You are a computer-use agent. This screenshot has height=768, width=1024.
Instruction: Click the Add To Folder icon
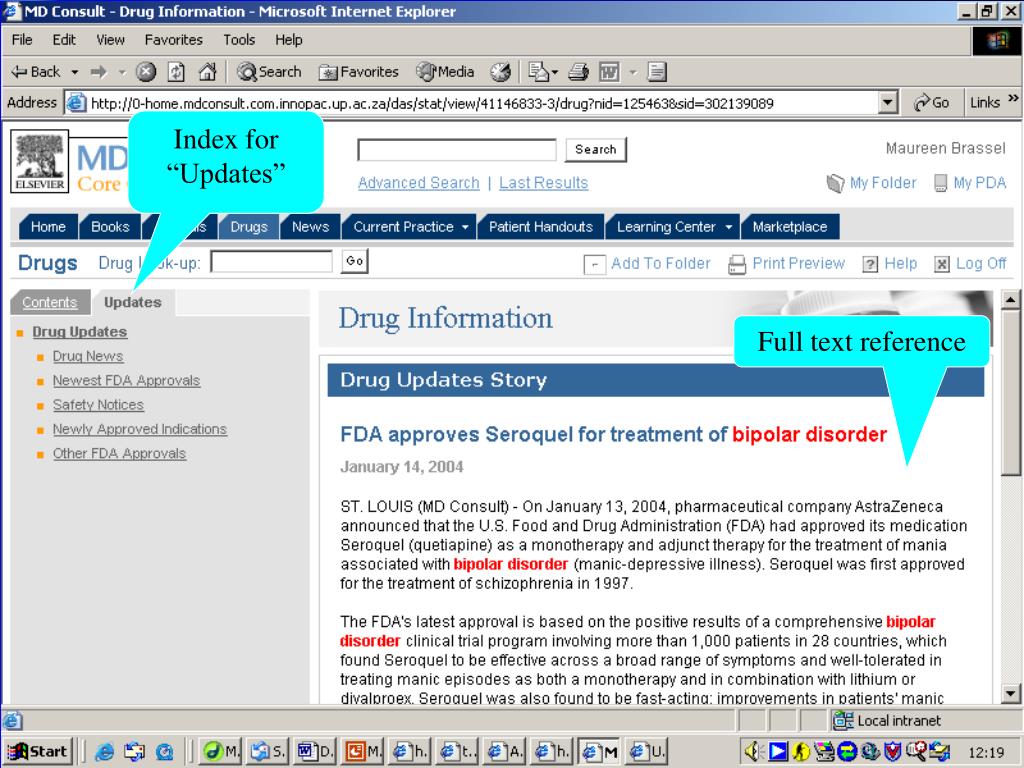point(594,264)
